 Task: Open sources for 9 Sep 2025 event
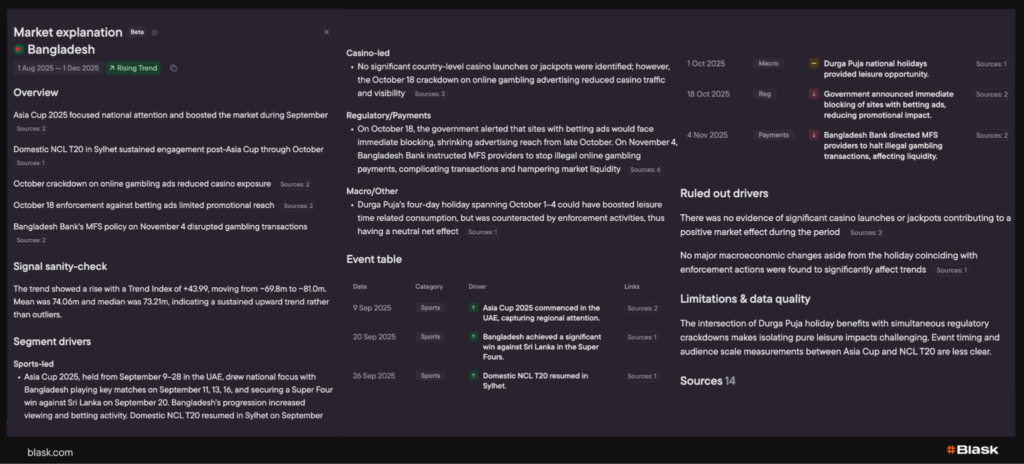coord(642,308)
